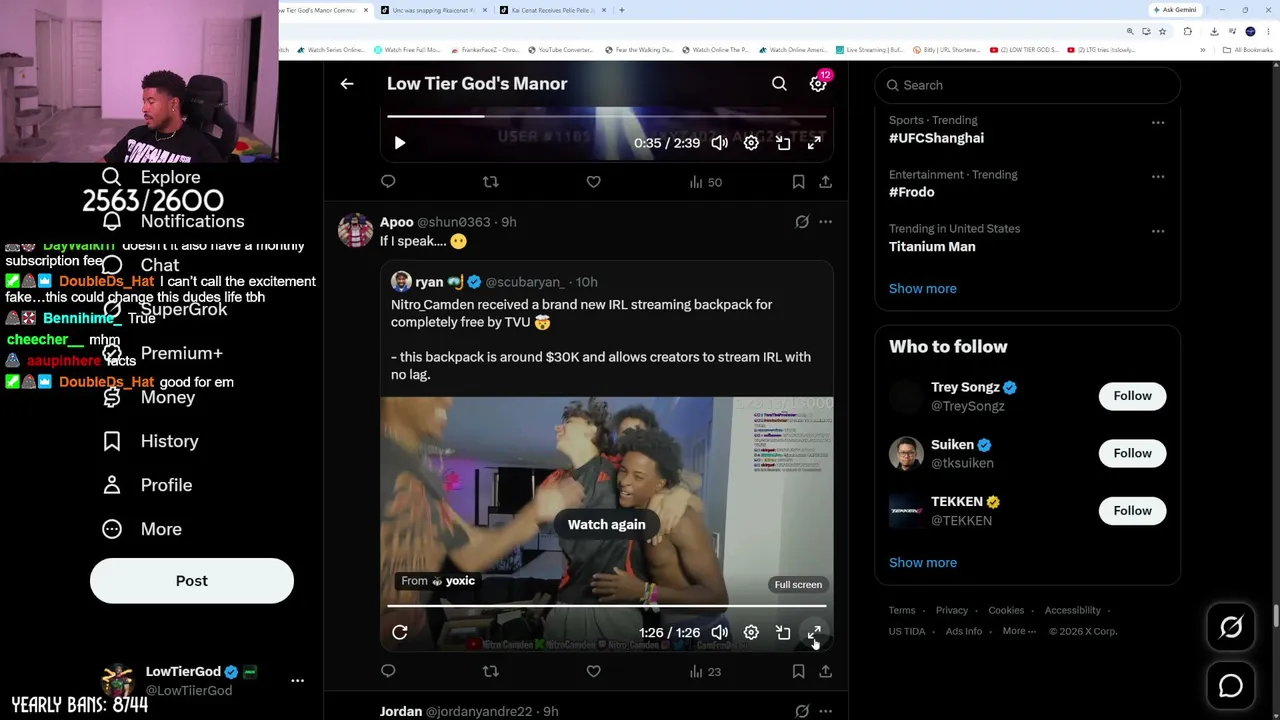Open the Privacy footer link
This screenshot has height=720, width=1280.
(x=951, y=610)
